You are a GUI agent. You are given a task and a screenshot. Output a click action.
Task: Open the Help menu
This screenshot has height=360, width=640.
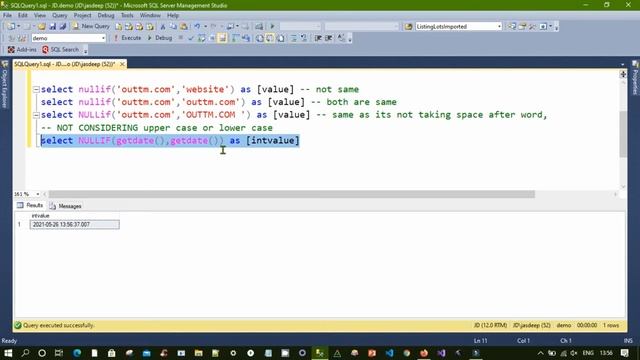[x=173, y=16]
